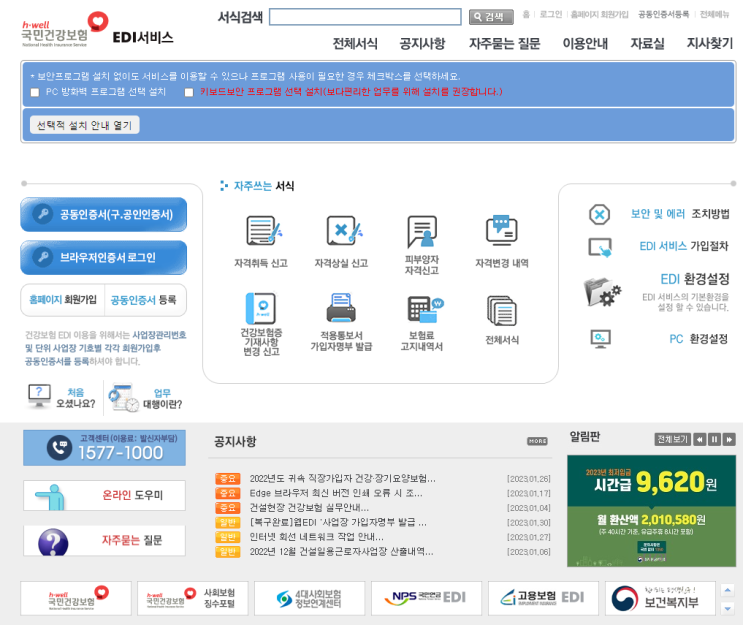Image resolution: width=743 pixels, height=625 pixels.
Task: Click the 공지사항 MORE button
Action: (x=537, y=441)
